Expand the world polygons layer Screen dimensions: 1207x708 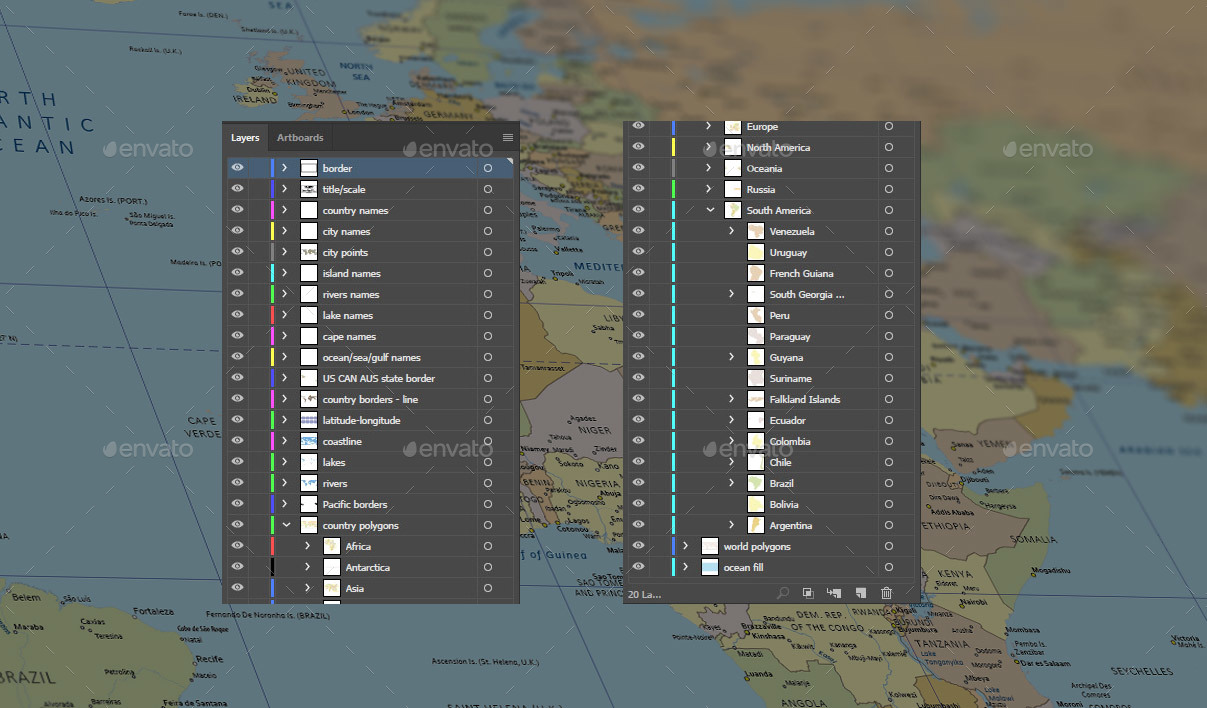click(685, 546)
